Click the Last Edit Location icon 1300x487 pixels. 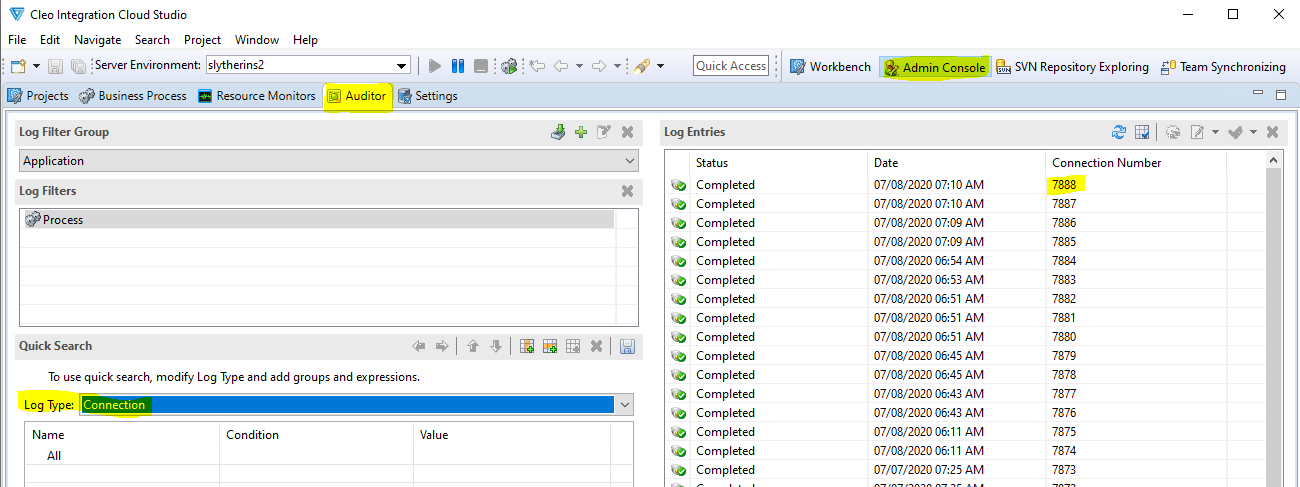click(537, 66)
